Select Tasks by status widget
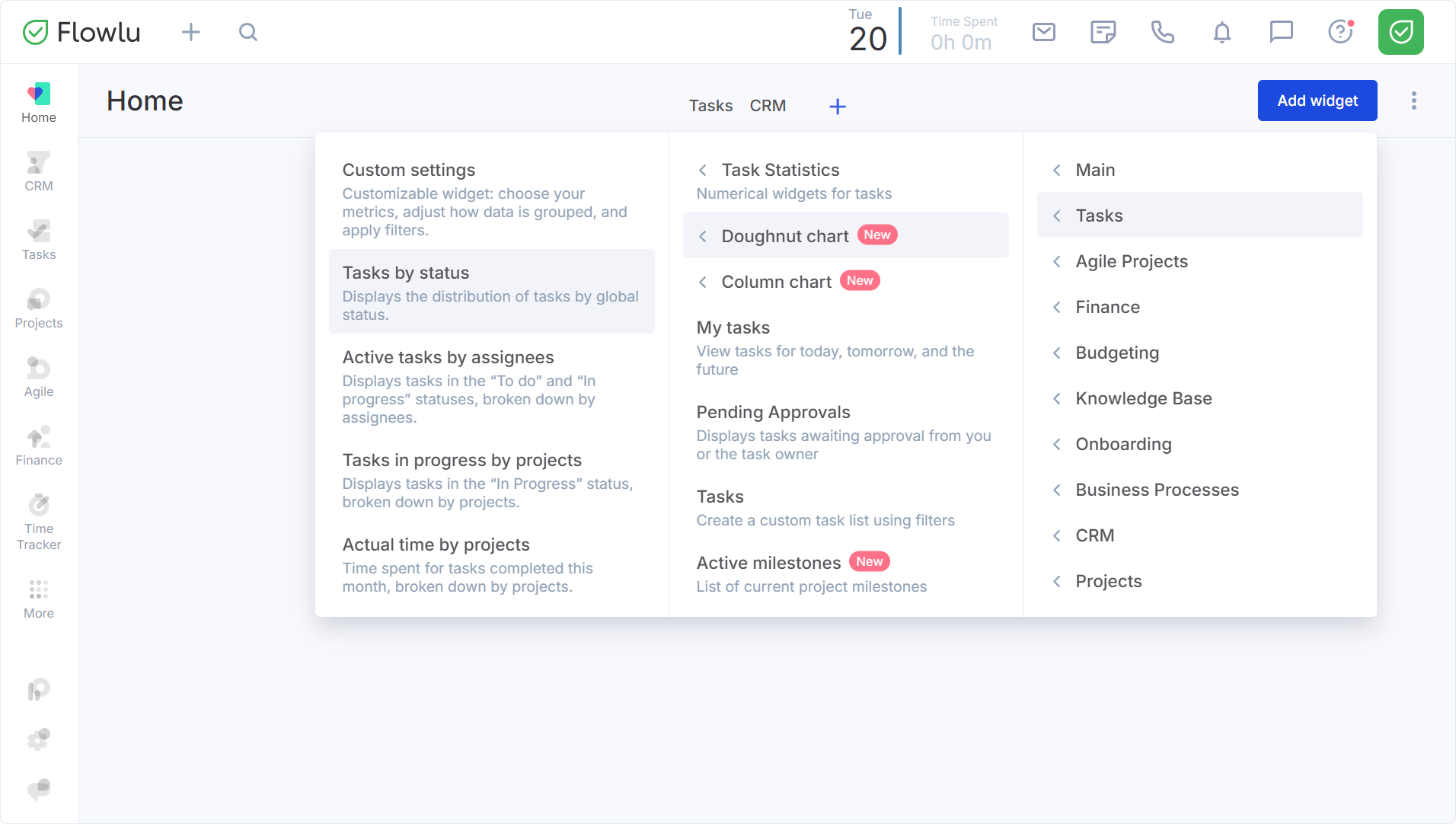 click(x=491, y=292)
